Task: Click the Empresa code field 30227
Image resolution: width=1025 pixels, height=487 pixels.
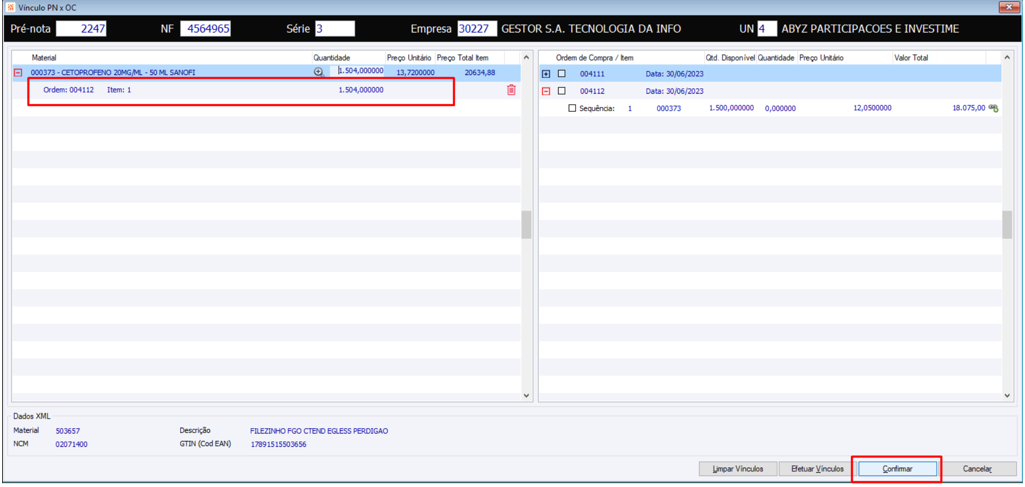Action: pos(477,29)
